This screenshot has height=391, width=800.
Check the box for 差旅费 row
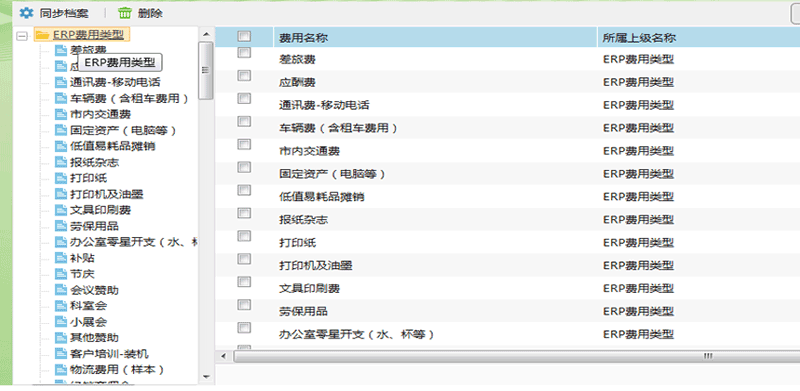244,53
